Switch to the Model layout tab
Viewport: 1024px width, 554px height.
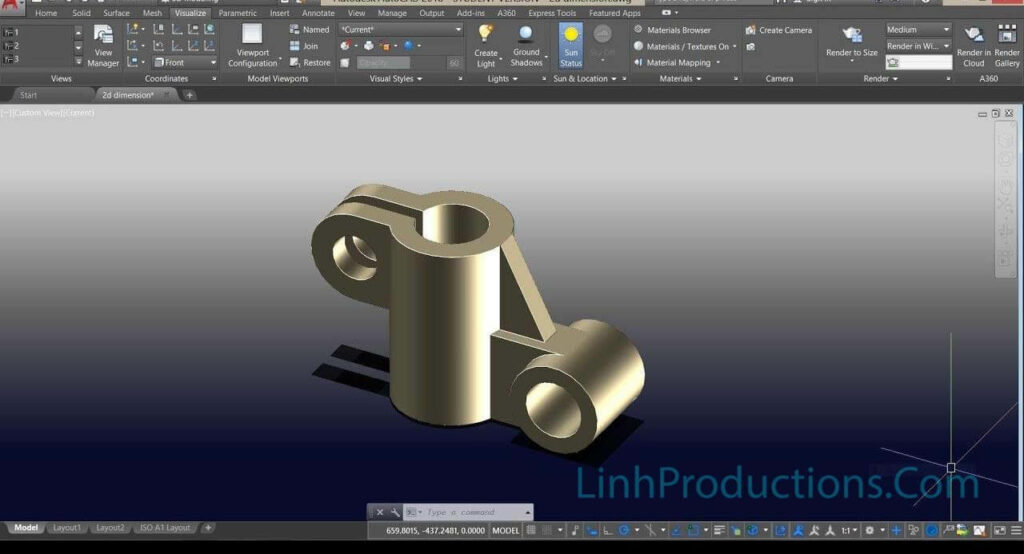(x=26, y=527)
